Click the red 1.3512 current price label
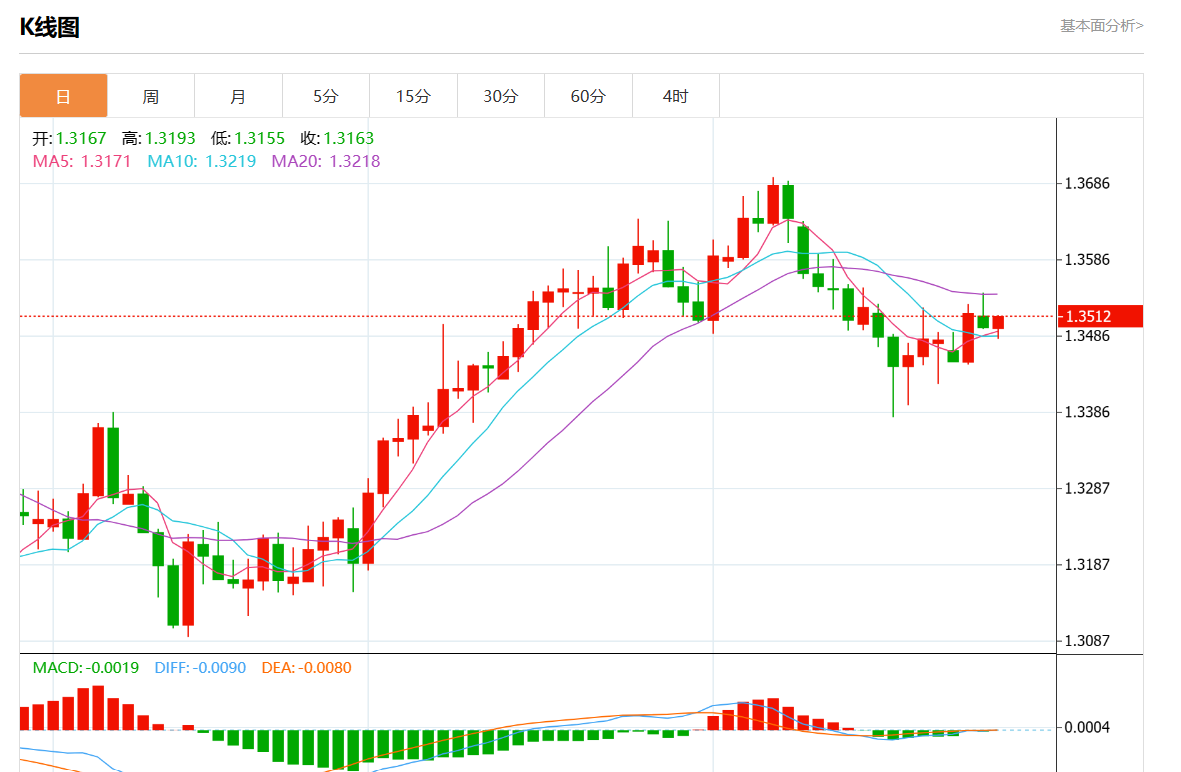Image resolution: width=1181 pixels, height=772 pixels. 1100,316
